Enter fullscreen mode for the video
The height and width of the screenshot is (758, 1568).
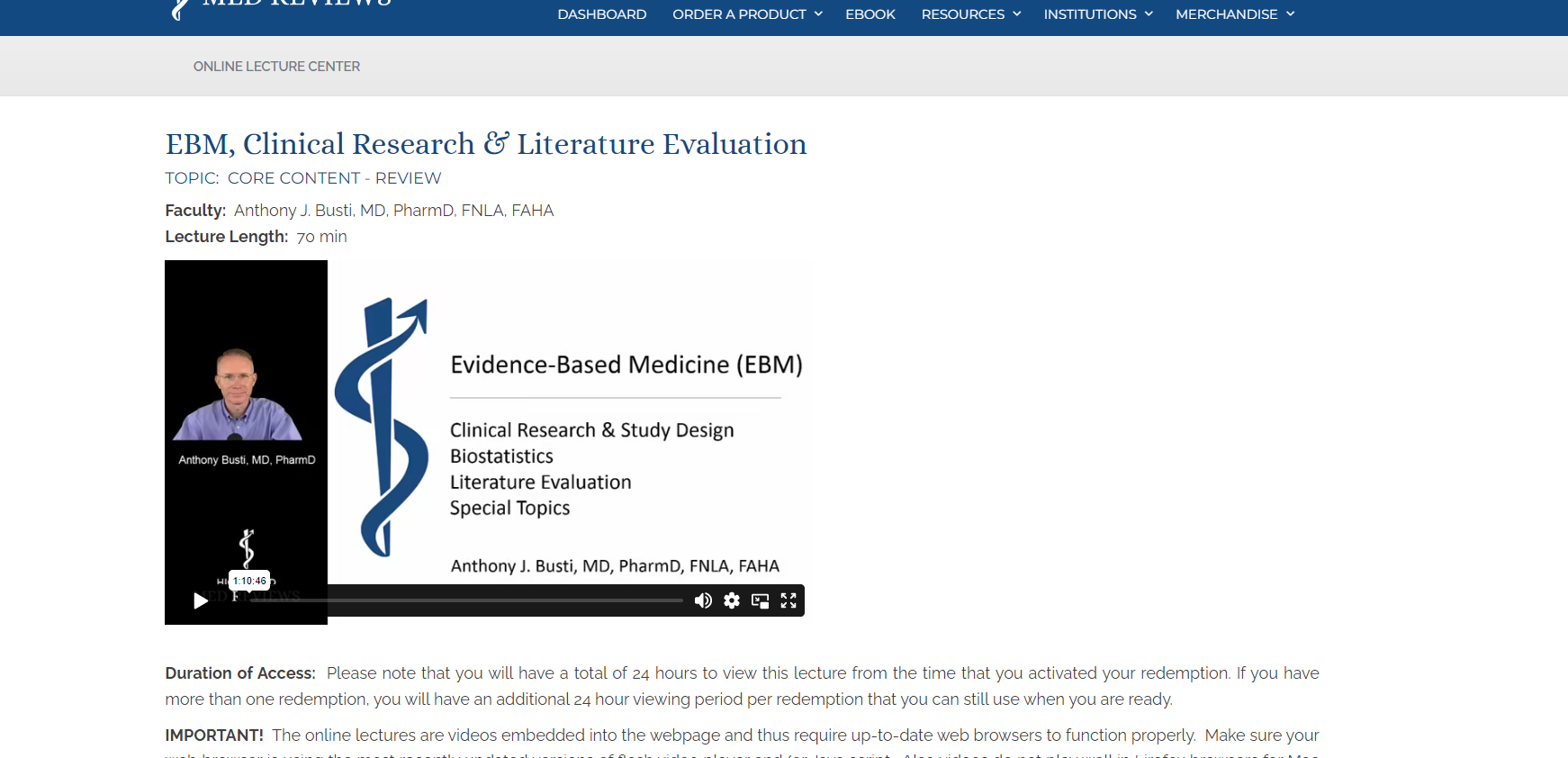789,600
